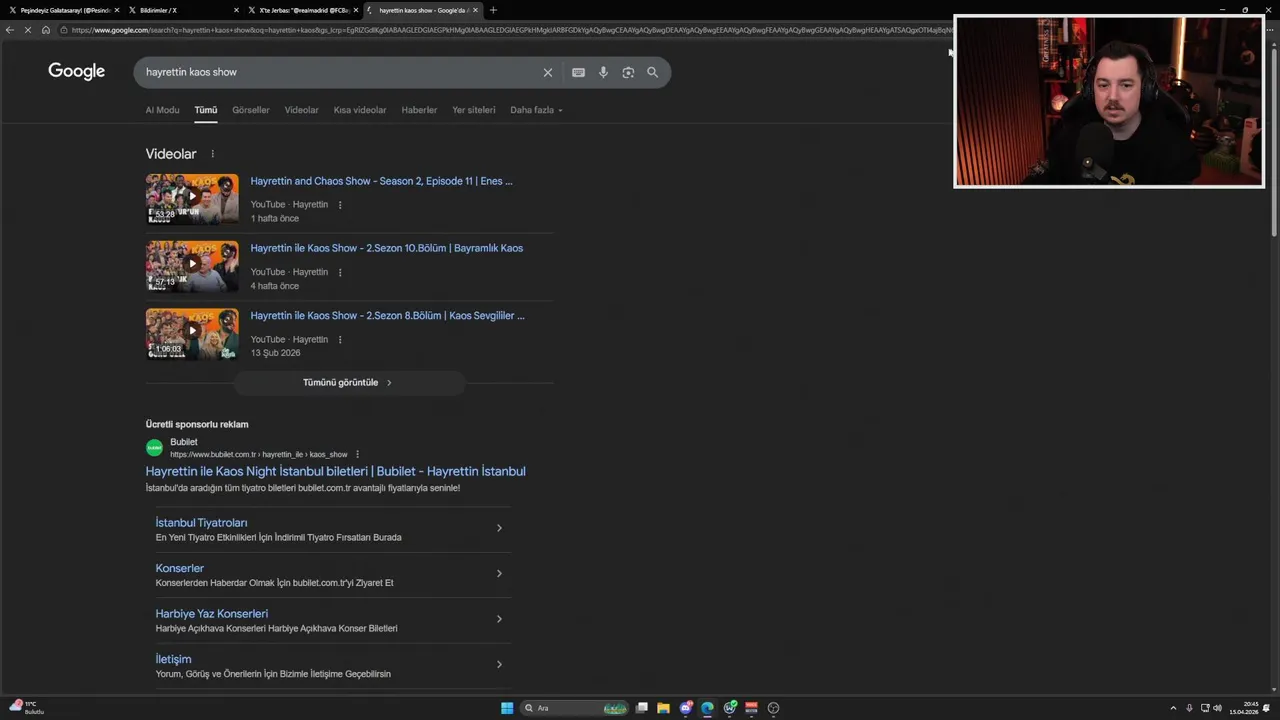Click the Bubilet green favicon
Viewport: 1280px width, 720px height.
154,448
